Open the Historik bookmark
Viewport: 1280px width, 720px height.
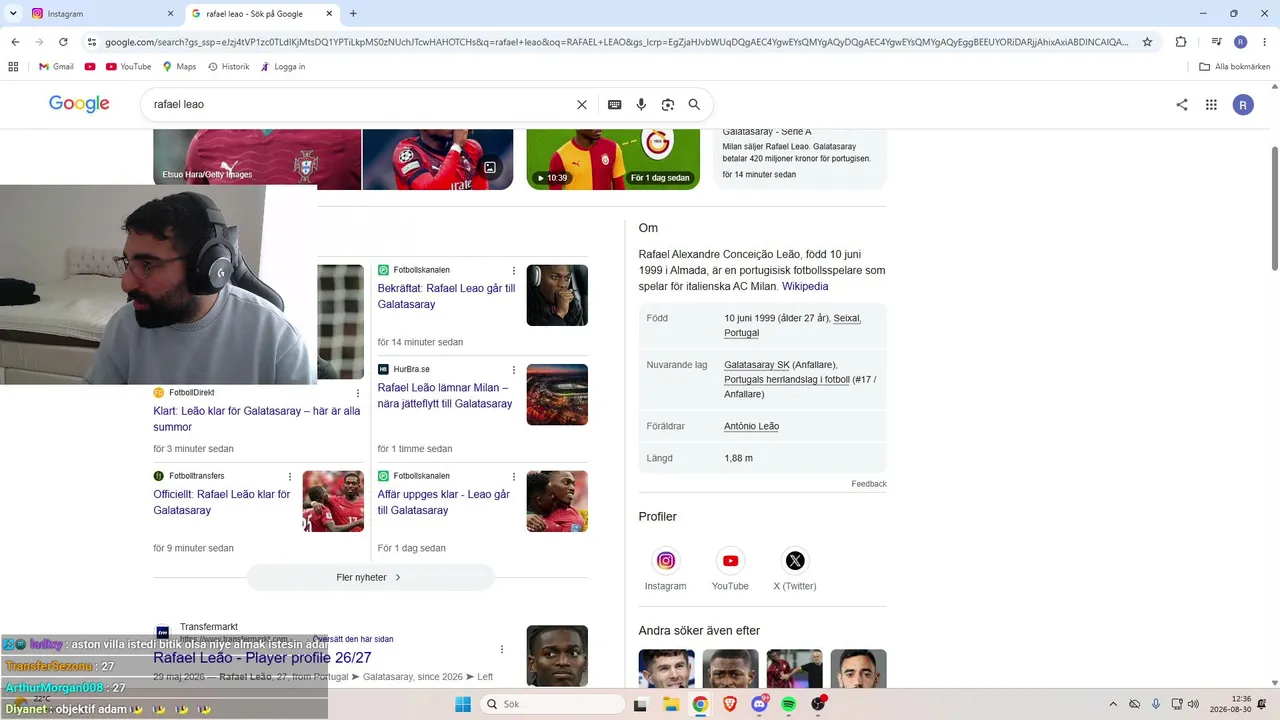click(x=228, y=67)
